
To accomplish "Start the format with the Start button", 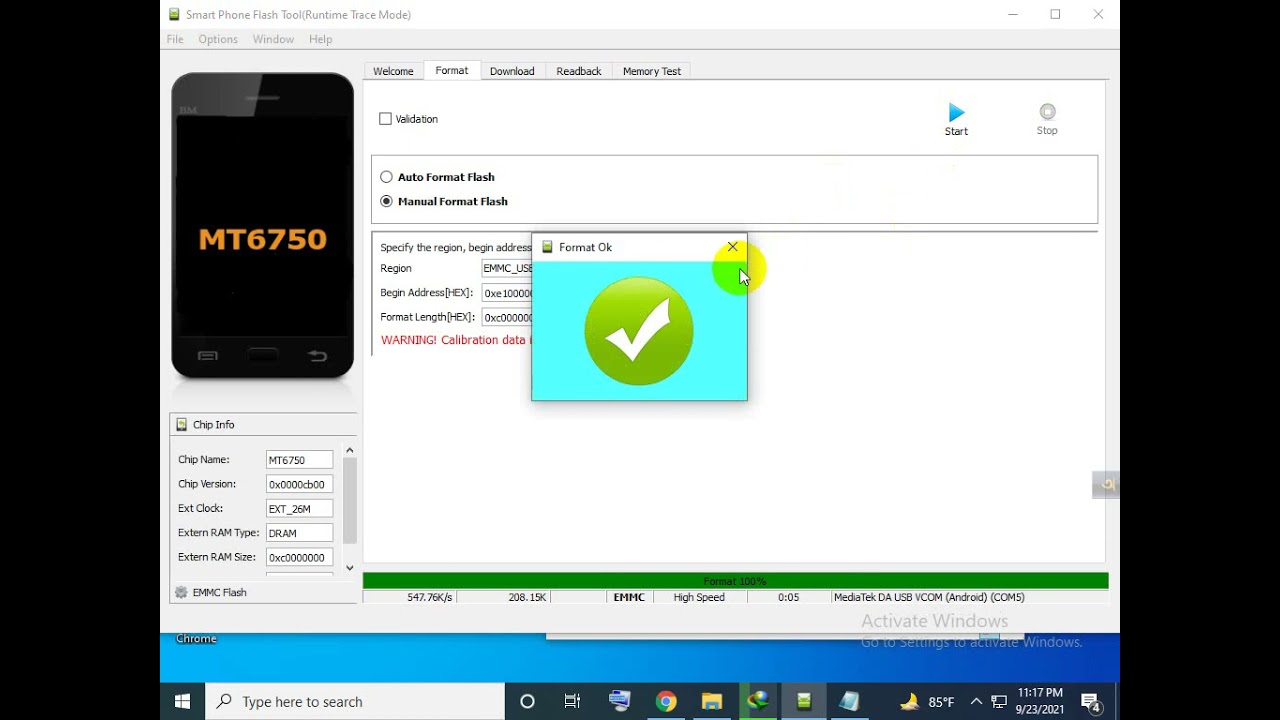I will pos(956,119).
